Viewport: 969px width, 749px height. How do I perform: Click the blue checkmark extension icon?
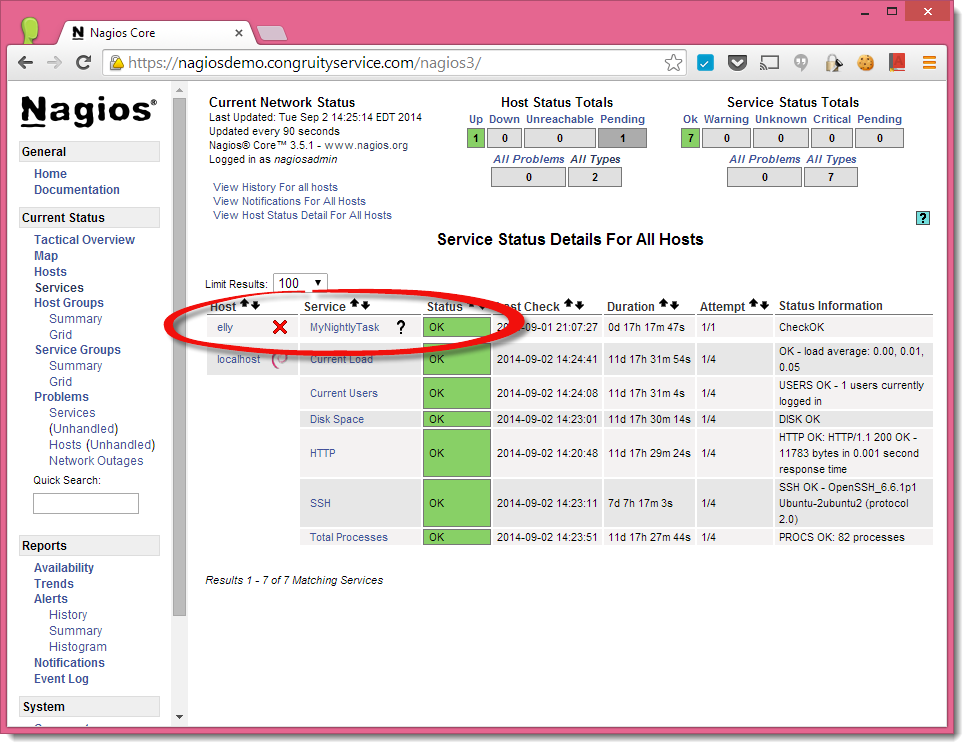pos(705,62)
